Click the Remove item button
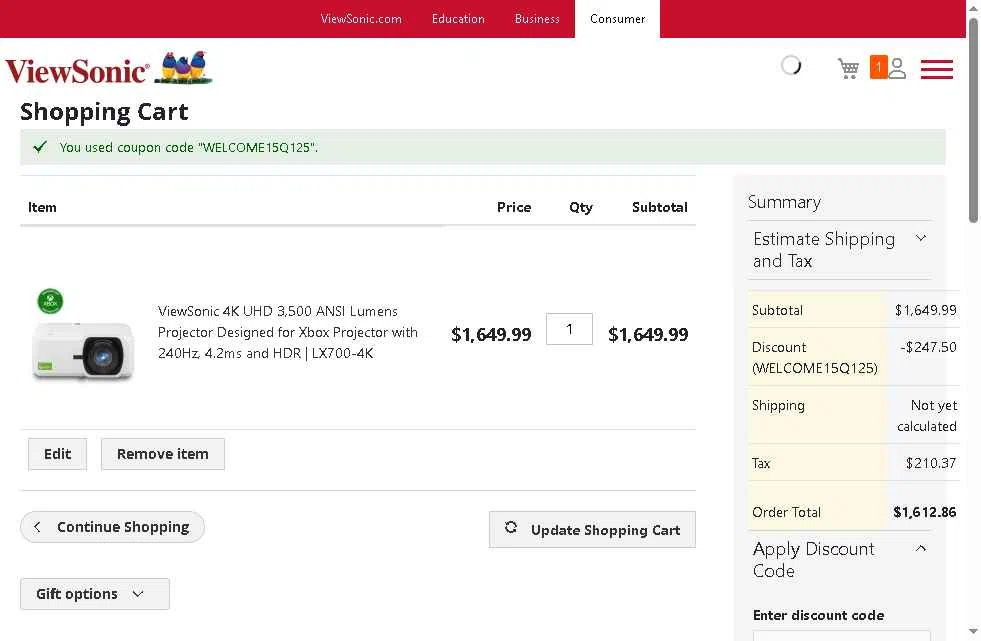 click(x=163, y=454)
